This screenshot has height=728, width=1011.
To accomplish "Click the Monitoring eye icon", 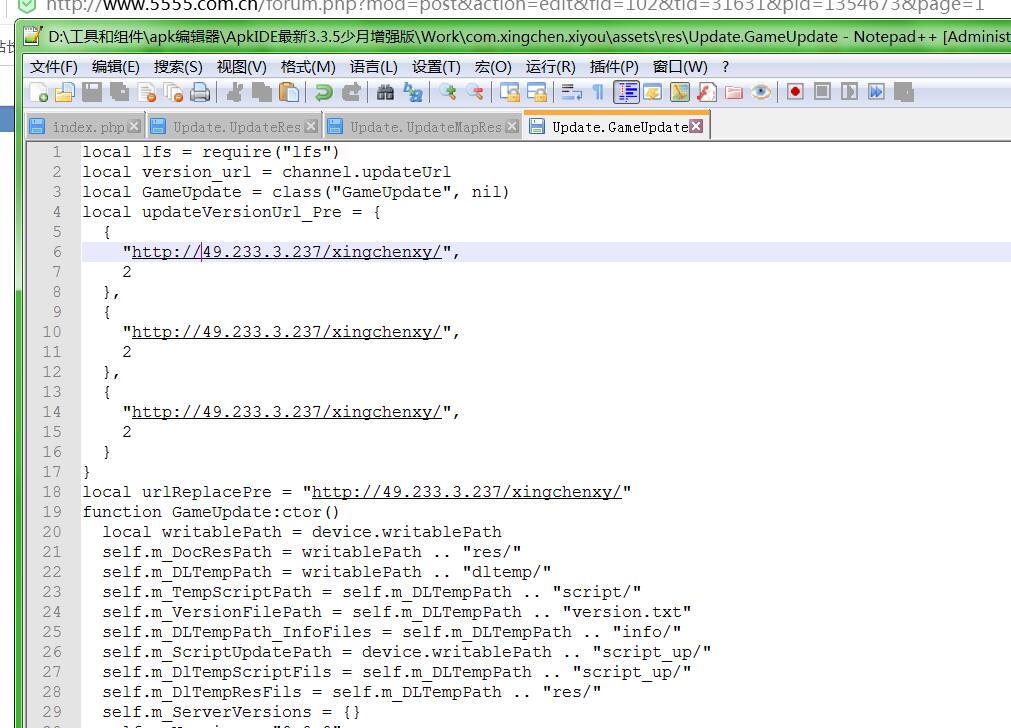I will (x=762, y=93).
